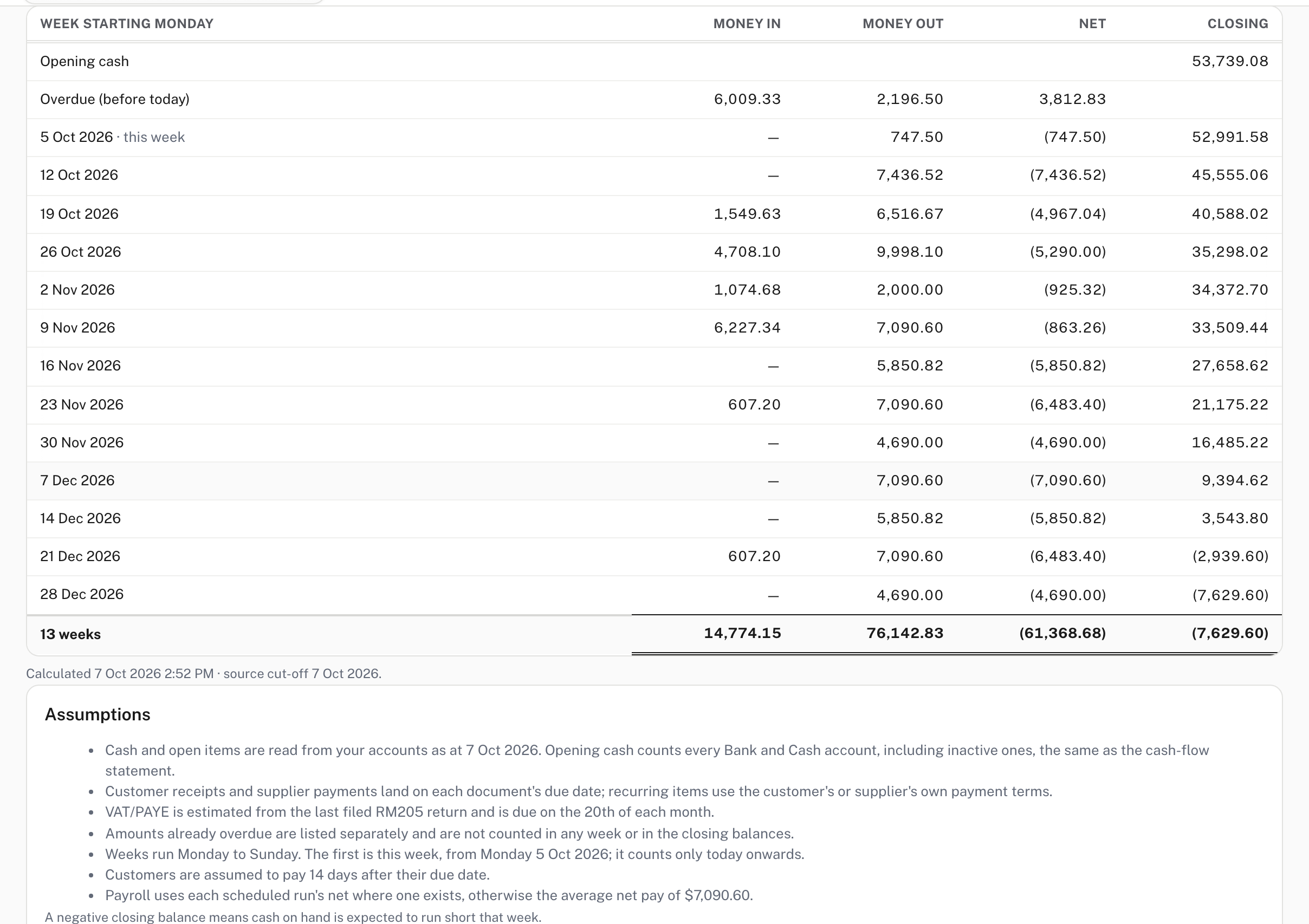This screenshot has height=924, width=1309.
Task: Select the 'WEEK STARTING MONDAY' column header
Action: pyautogui.click(x=127, y=24)
